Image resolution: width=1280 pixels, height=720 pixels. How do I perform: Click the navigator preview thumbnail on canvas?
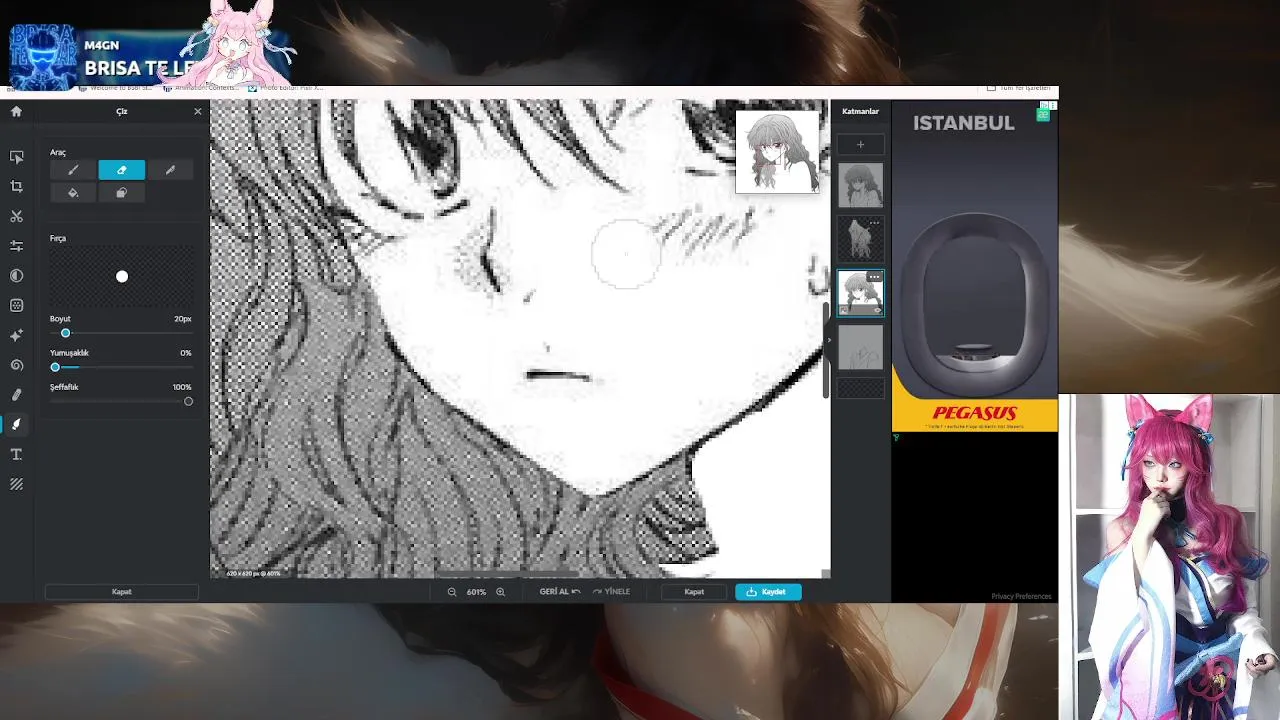point(777,151)
